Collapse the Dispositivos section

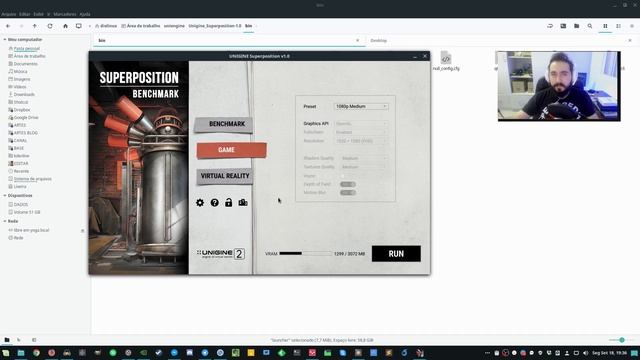click(4, 196)
